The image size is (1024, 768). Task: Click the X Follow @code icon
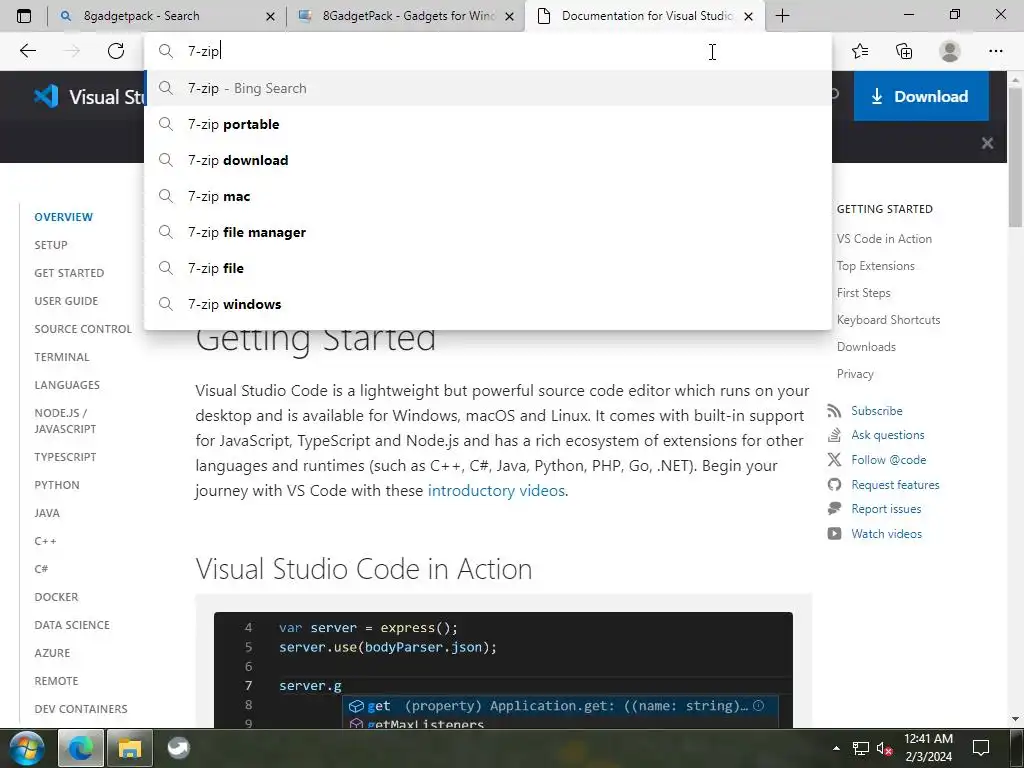(x=834, y=460)
